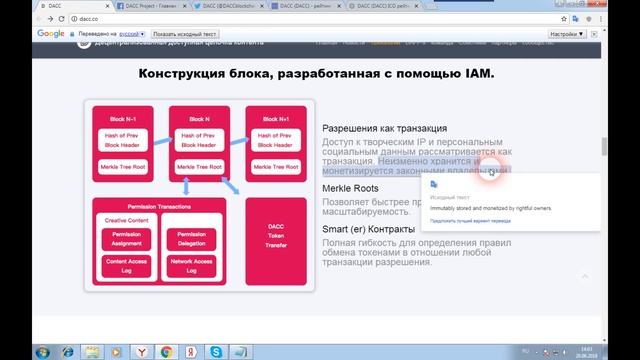Close the DACC Project Facebook tab
This screenshot has width=640, height=360.
[x=184, y=6]
